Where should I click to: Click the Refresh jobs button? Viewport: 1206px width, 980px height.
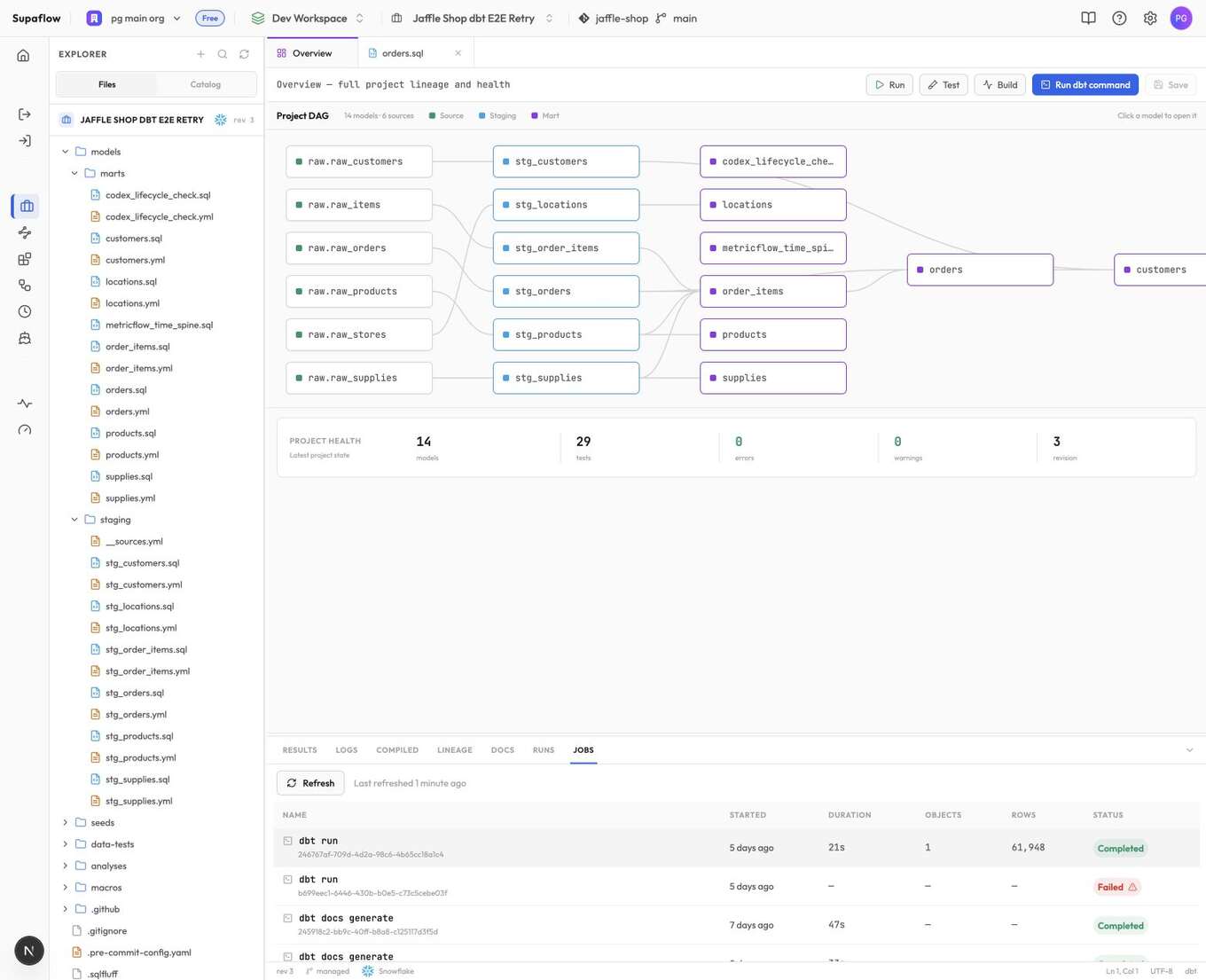coord(310,783)
